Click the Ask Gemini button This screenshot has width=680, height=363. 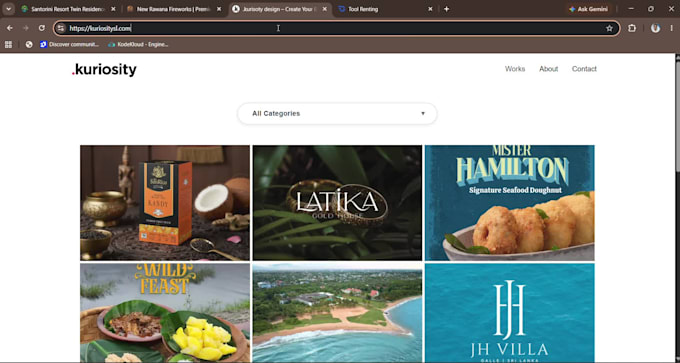click(588, 9)
